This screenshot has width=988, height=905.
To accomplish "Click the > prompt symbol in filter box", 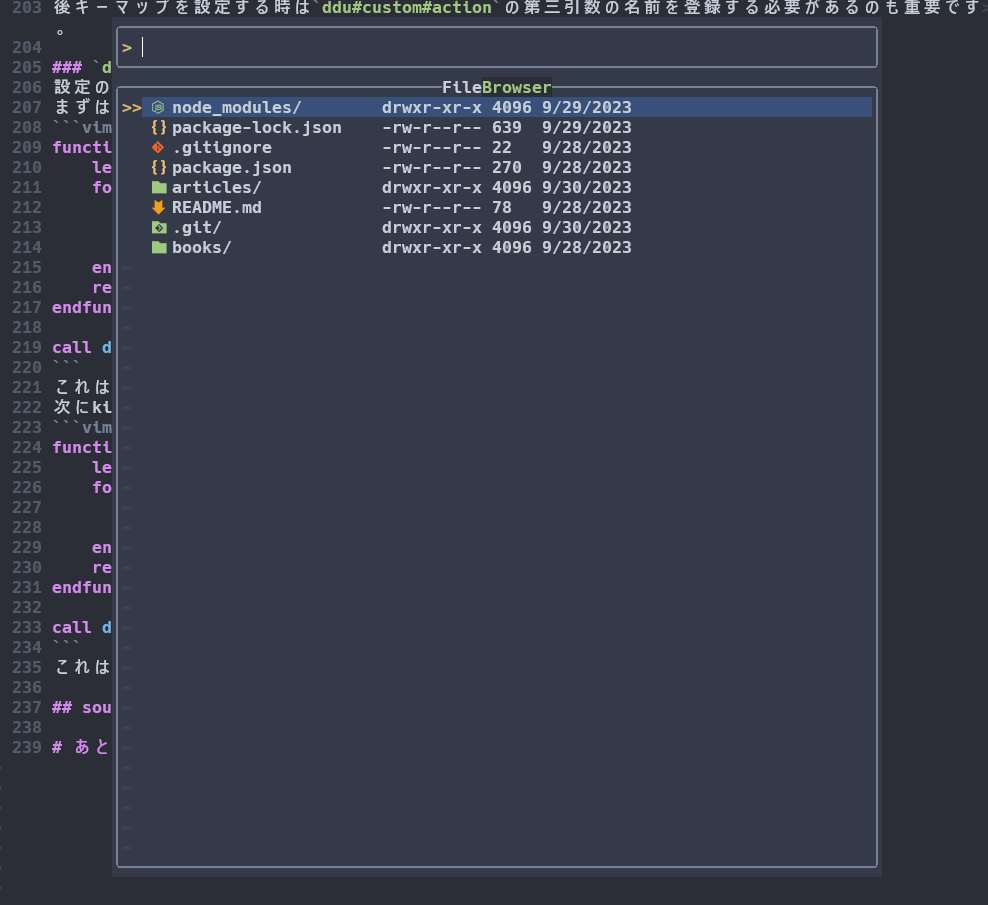I will coord(127,48).
